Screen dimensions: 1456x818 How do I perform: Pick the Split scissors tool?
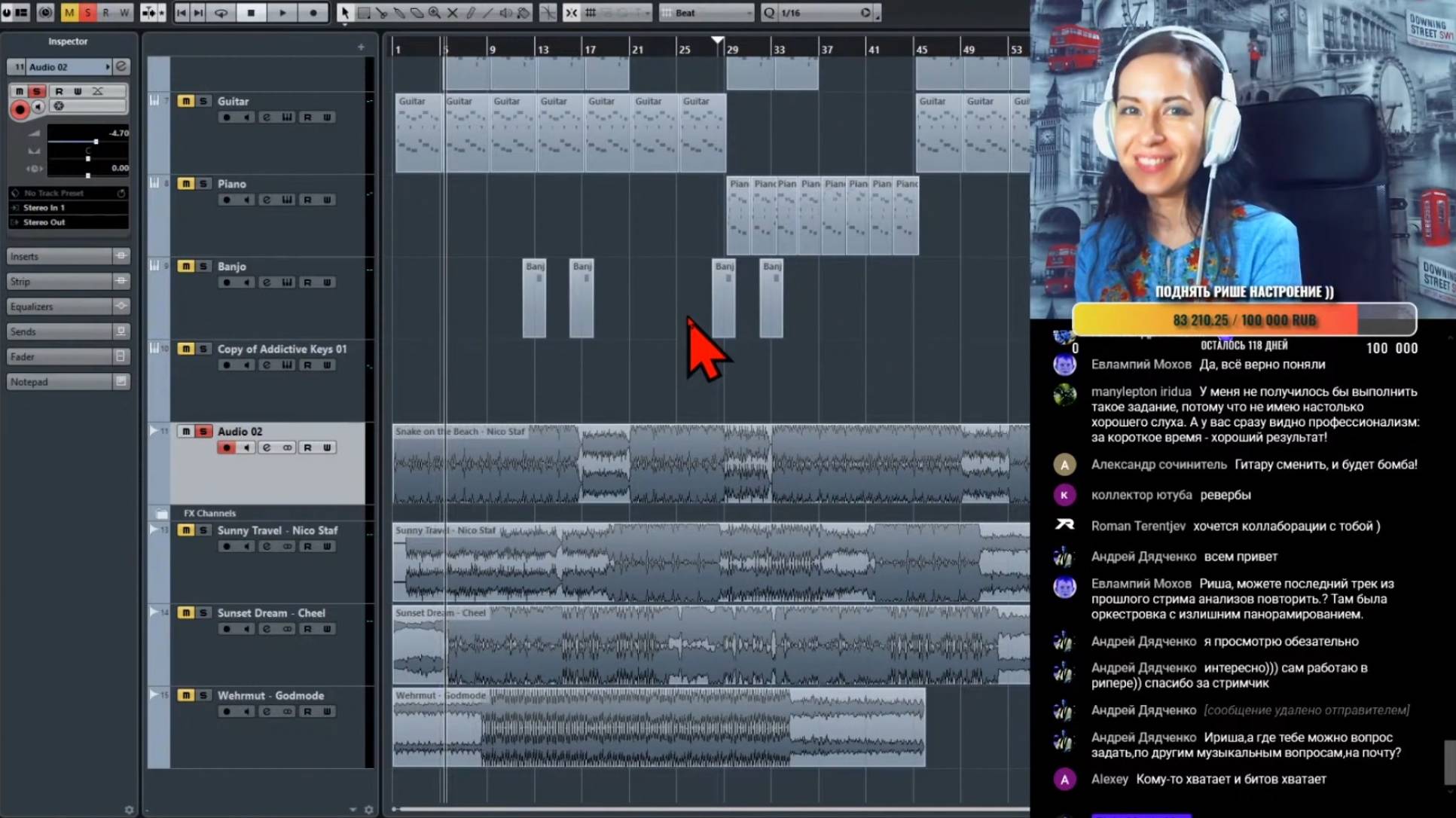(382, 13)
